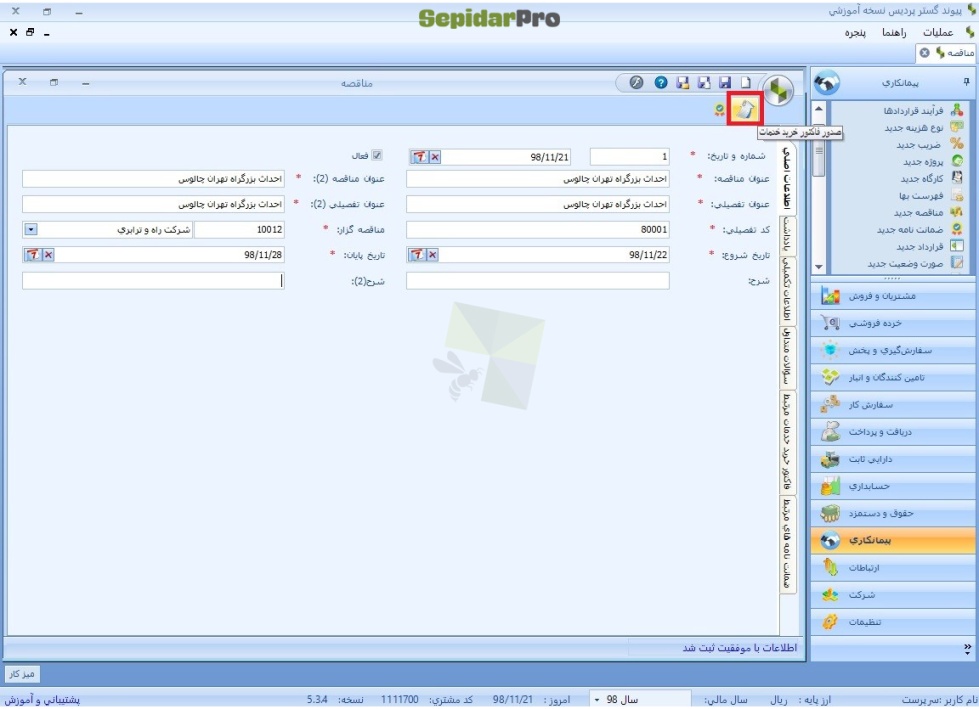Click the empty شرح description field
The image size is (979, 709).
click(538, 281)
